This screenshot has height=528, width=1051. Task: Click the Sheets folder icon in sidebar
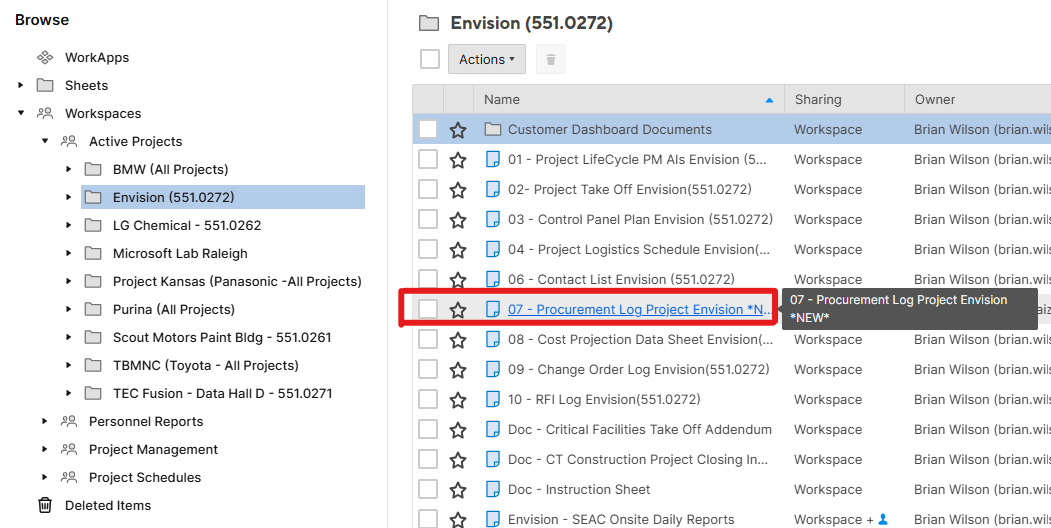pos(45,86)
